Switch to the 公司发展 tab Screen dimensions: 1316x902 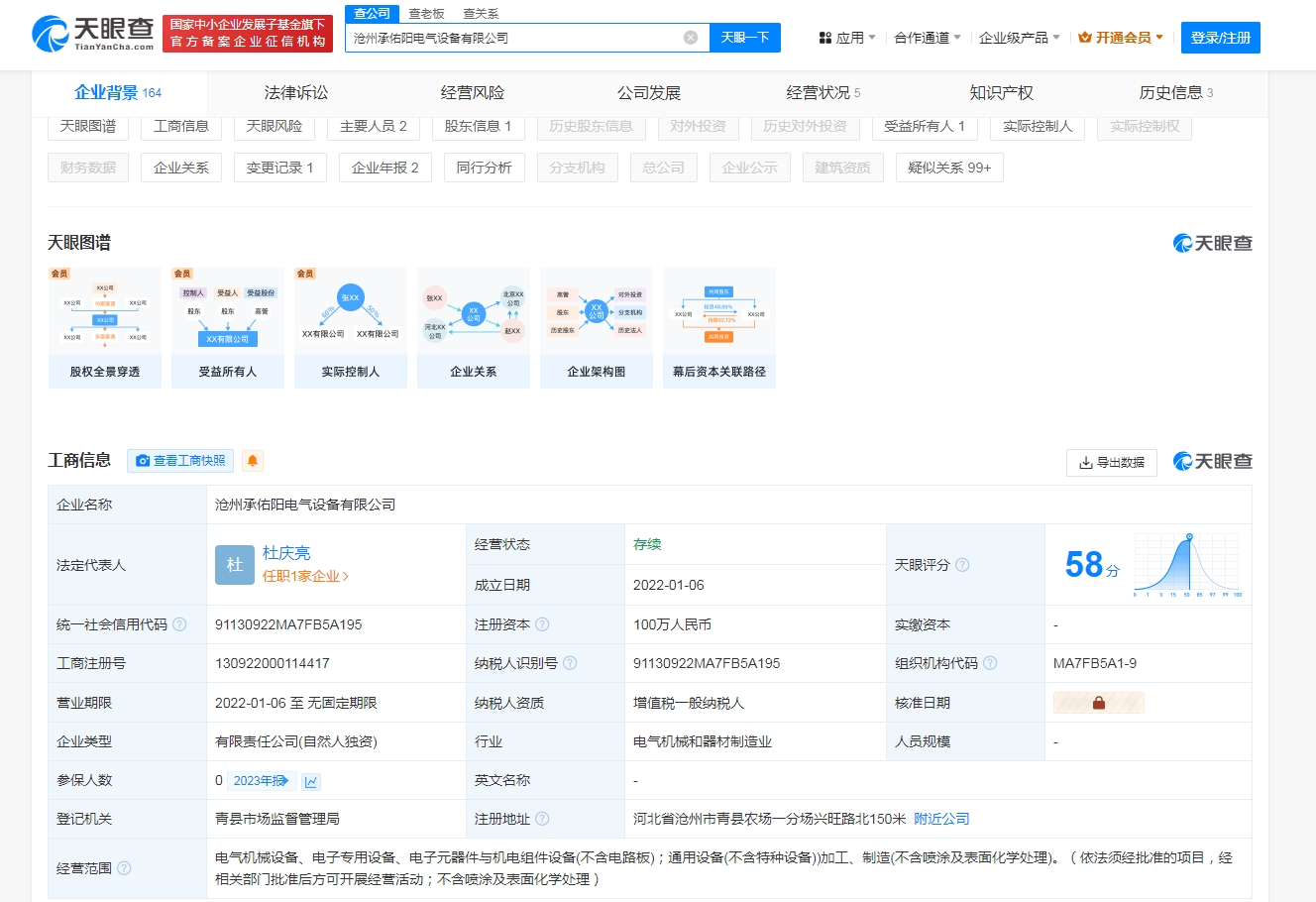click(x=649, y=93)
